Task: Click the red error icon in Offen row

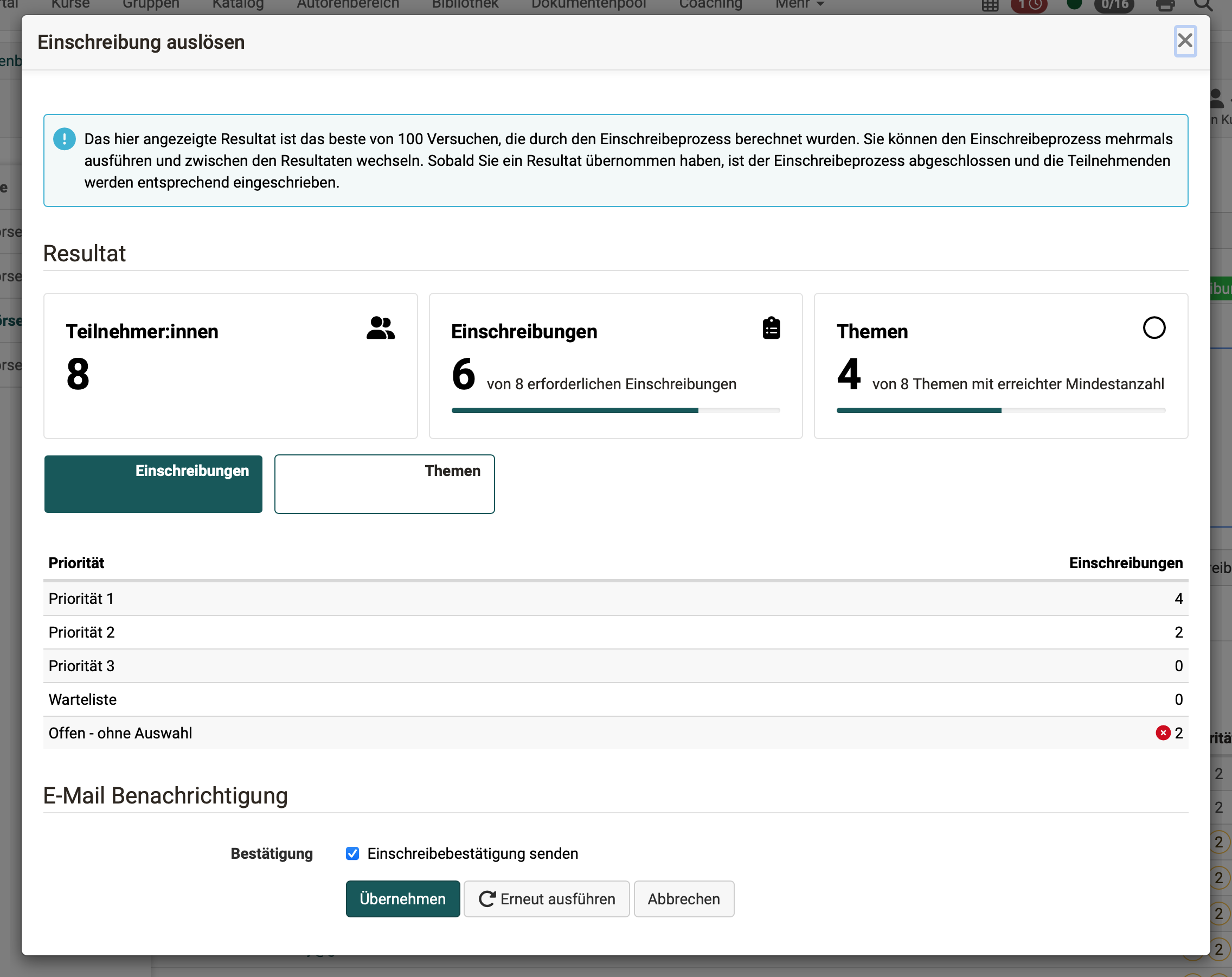Action: [x=1162, y=733]
